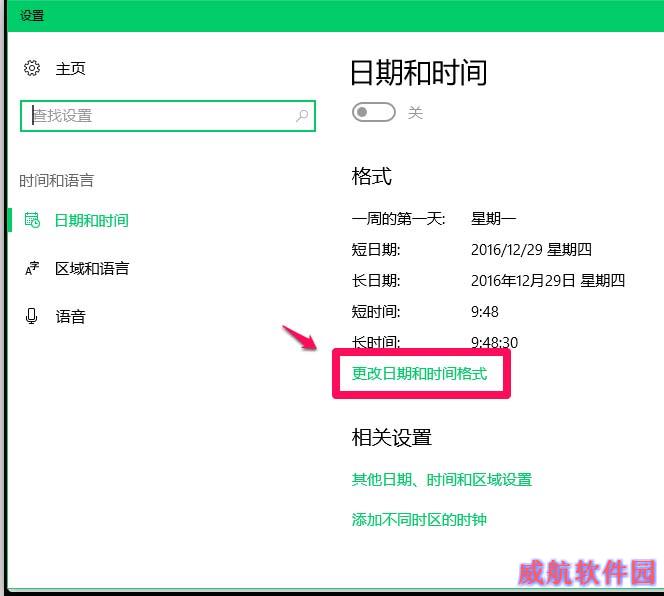
Task: Open 其他日期、时间和区域设置 link
Action: [442, 480]
